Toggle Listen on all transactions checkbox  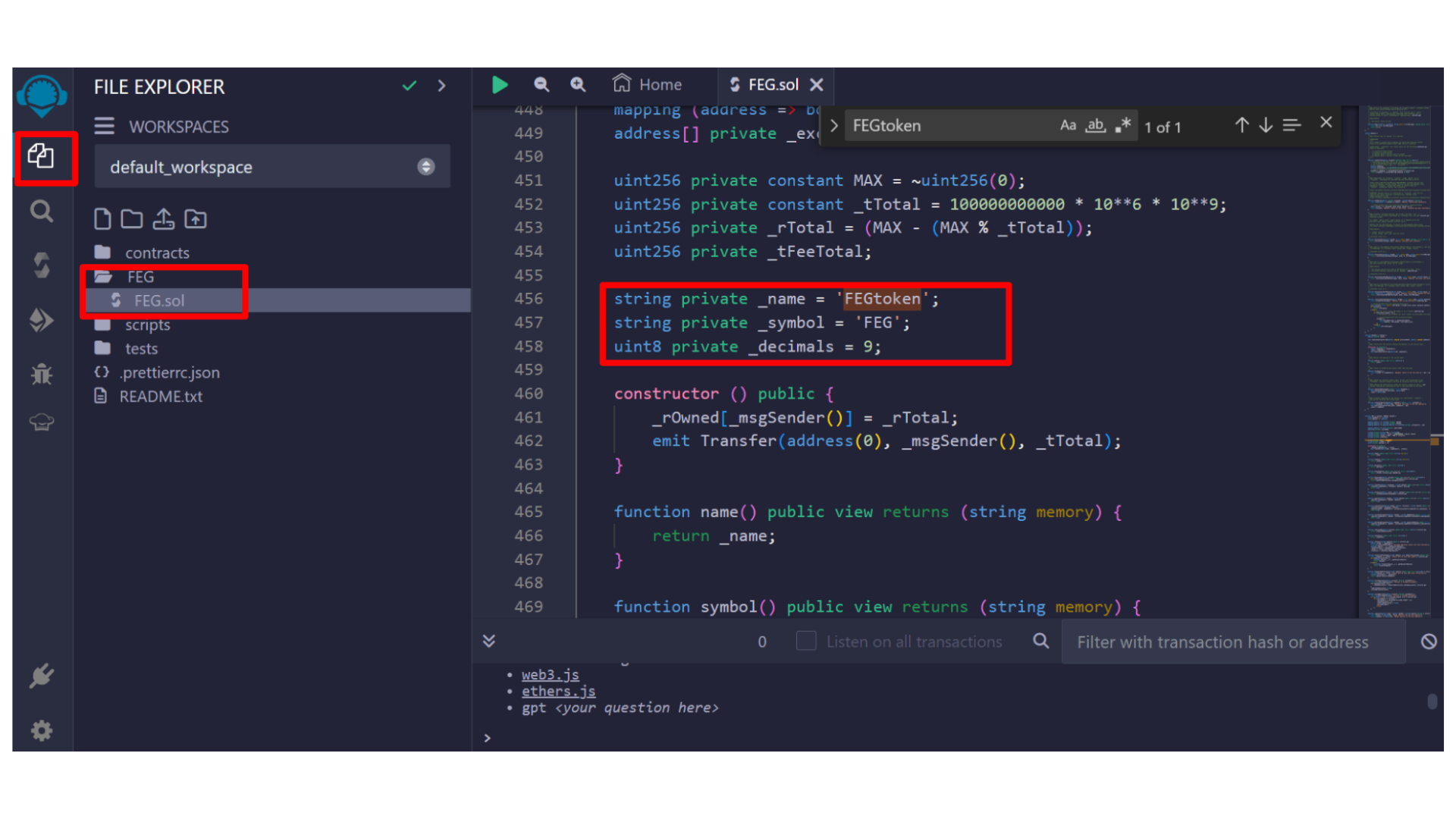point(806,642)
